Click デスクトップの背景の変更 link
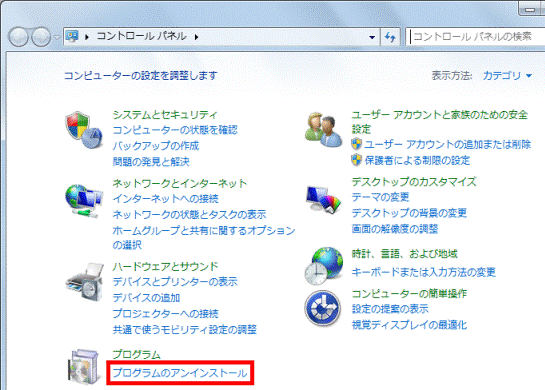Image resolution: width=545 pixels, height=390 pixels. (x=409, y=213)
